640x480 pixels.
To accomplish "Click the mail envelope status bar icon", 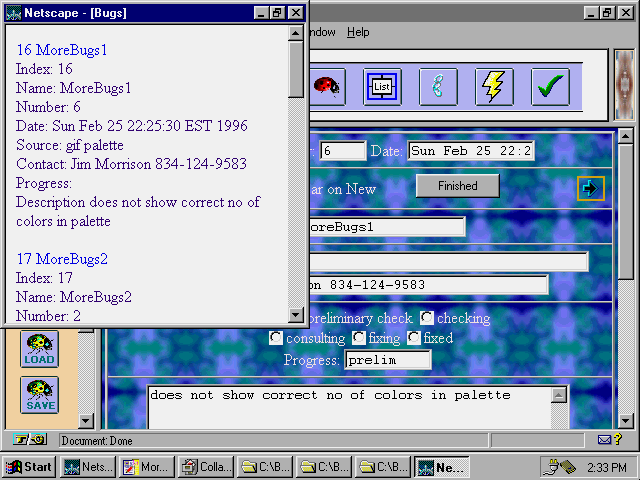I will click(x=604, y=440).
